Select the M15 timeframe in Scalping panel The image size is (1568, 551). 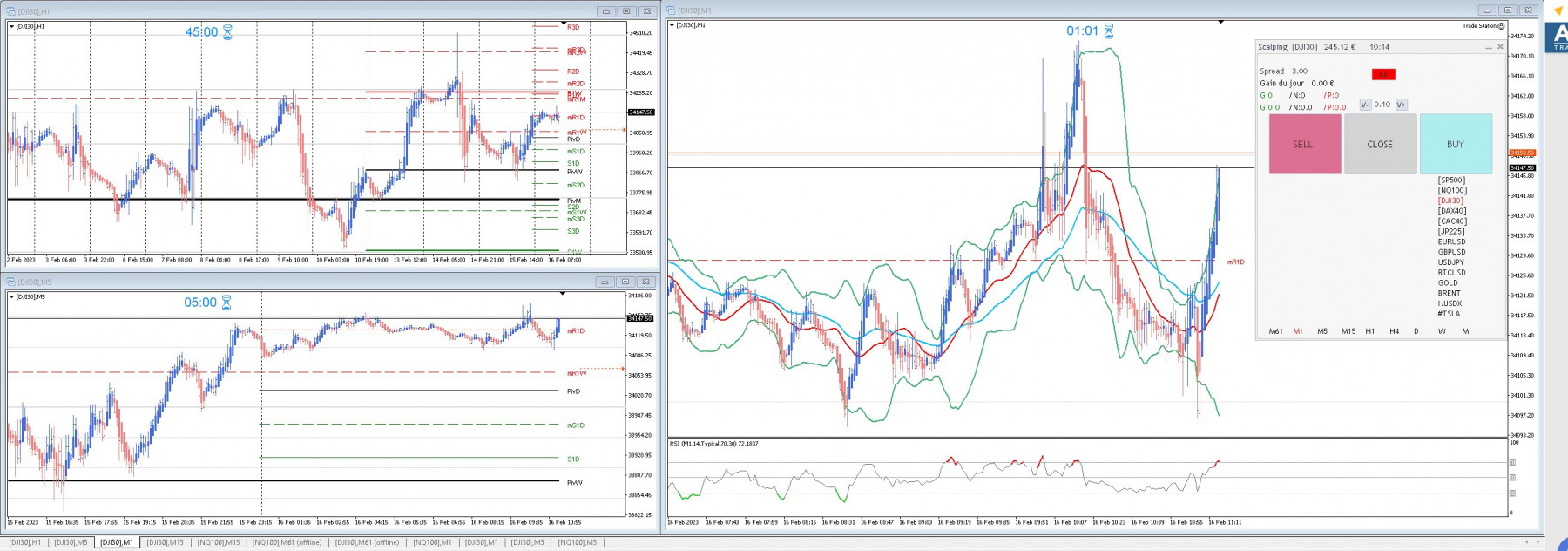click(1348, 331)
